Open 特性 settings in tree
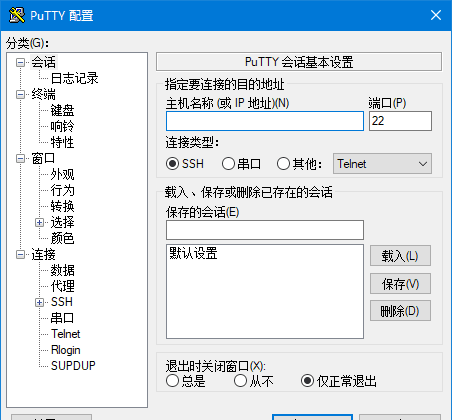The width and height of the screenshot is (452, 420). click(62, 142)
